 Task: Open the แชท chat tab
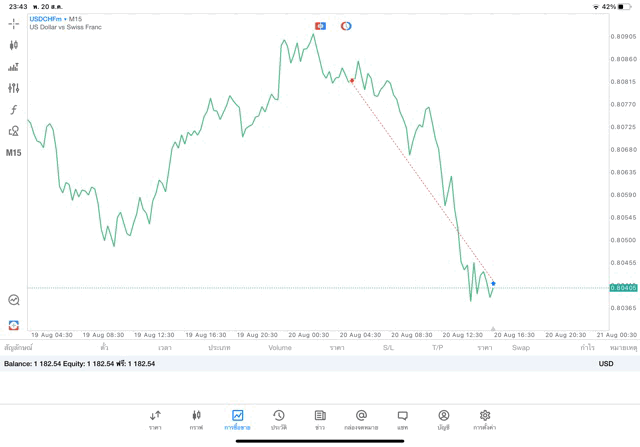point(402,419)
